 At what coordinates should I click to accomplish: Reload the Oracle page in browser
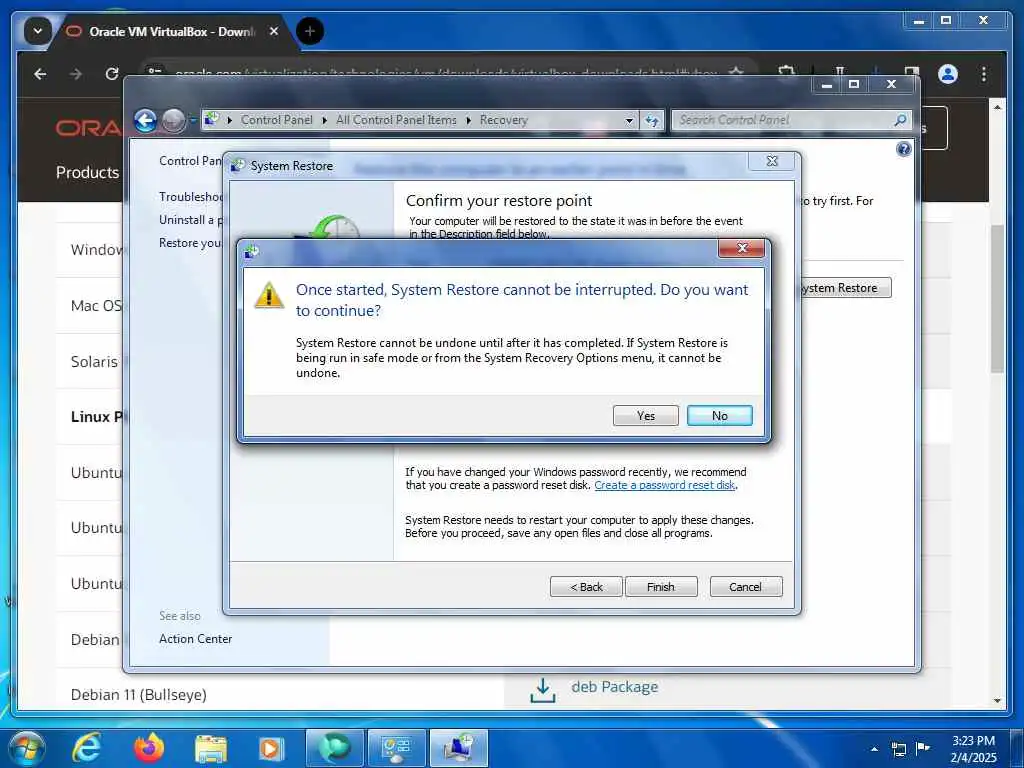tap(112, 74)
